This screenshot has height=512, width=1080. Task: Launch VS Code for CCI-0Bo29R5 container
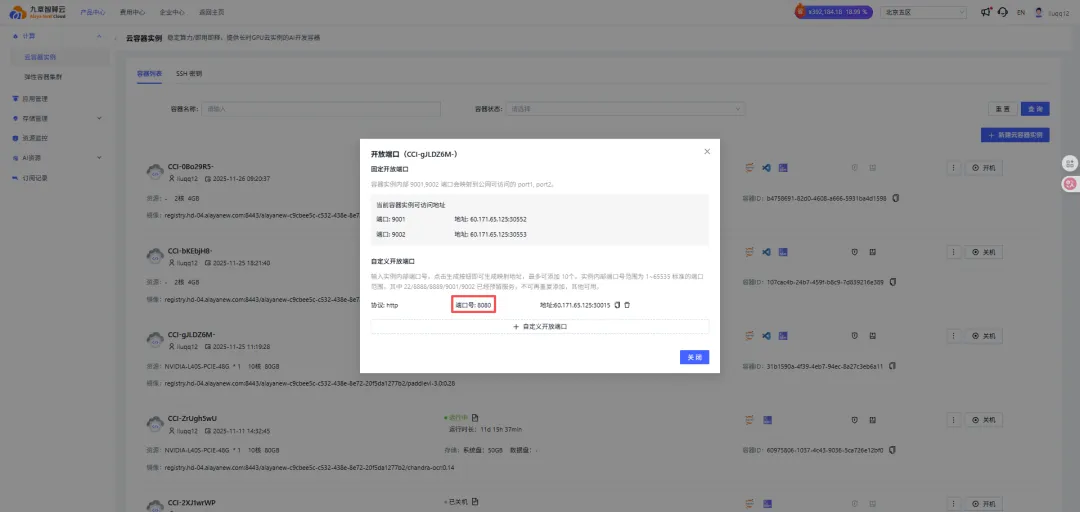click(x=766, y=168)
